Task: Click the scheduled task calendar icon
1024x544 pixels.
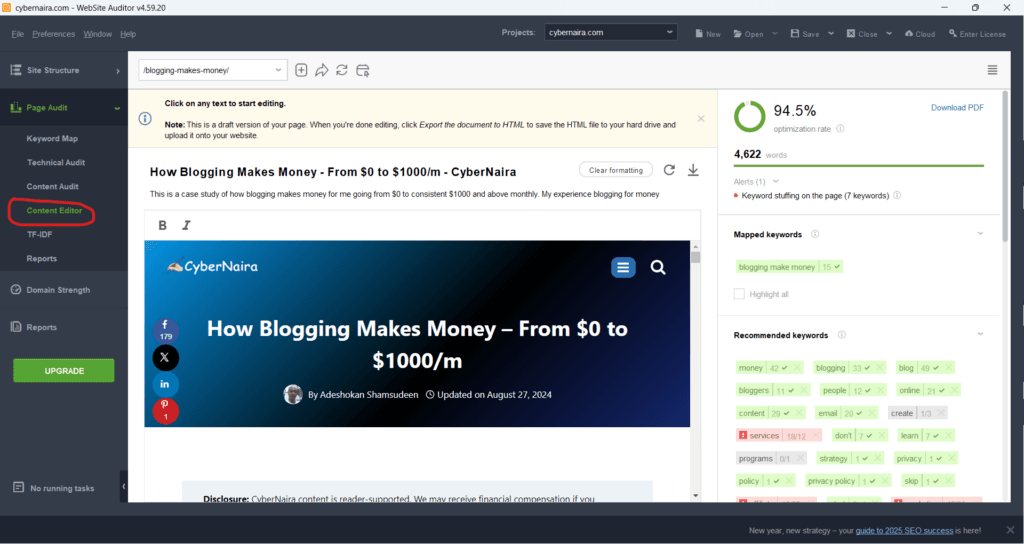Action: click(362, 70)
